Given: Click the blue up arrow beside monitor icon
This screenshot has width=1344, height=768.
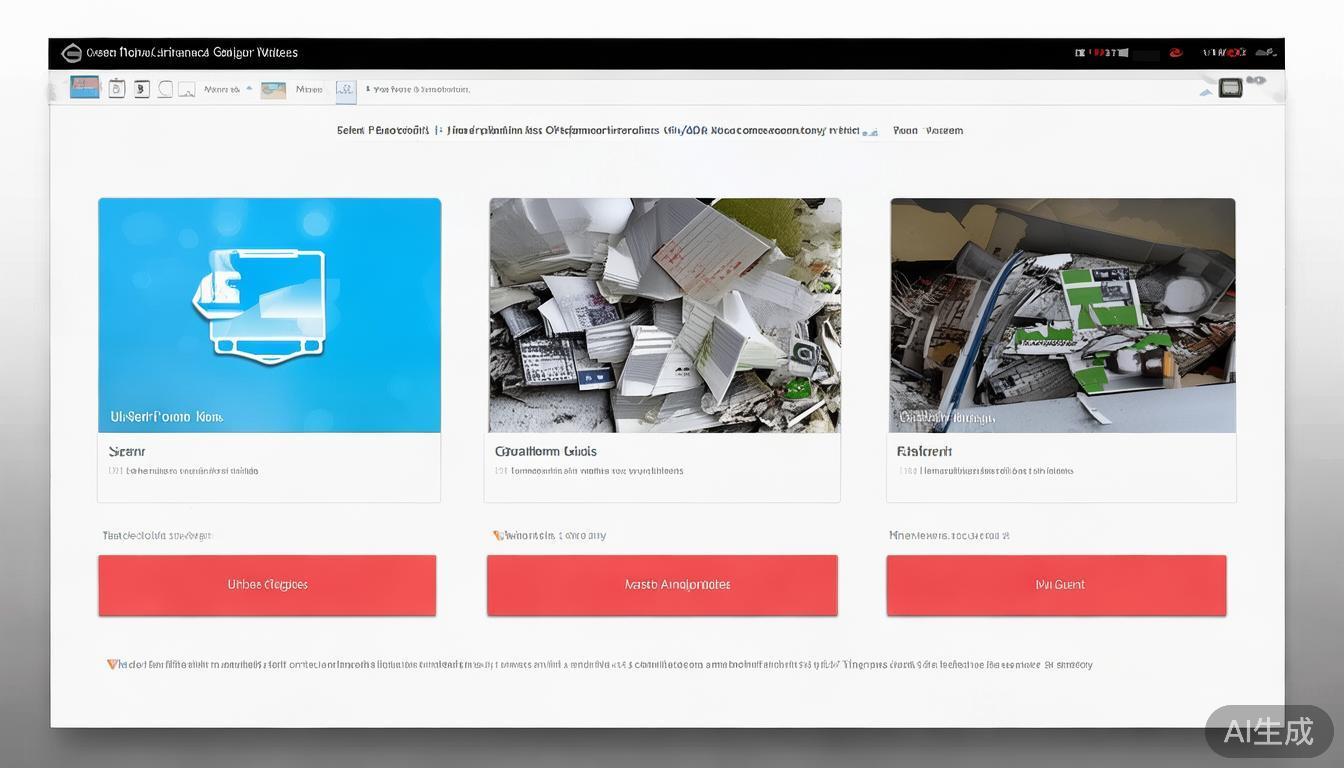Looking at the screenshot, I should [x=1206, y=91].
